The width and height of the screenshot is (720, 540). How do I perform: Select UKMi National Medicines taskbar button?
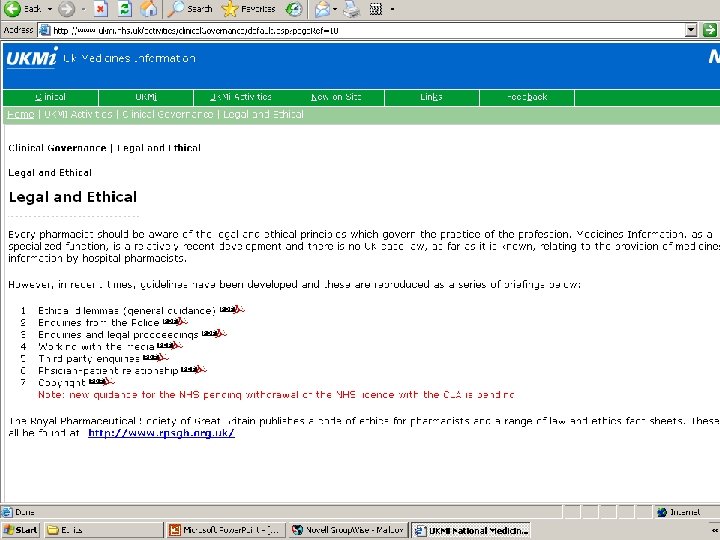tap(471, 530)
